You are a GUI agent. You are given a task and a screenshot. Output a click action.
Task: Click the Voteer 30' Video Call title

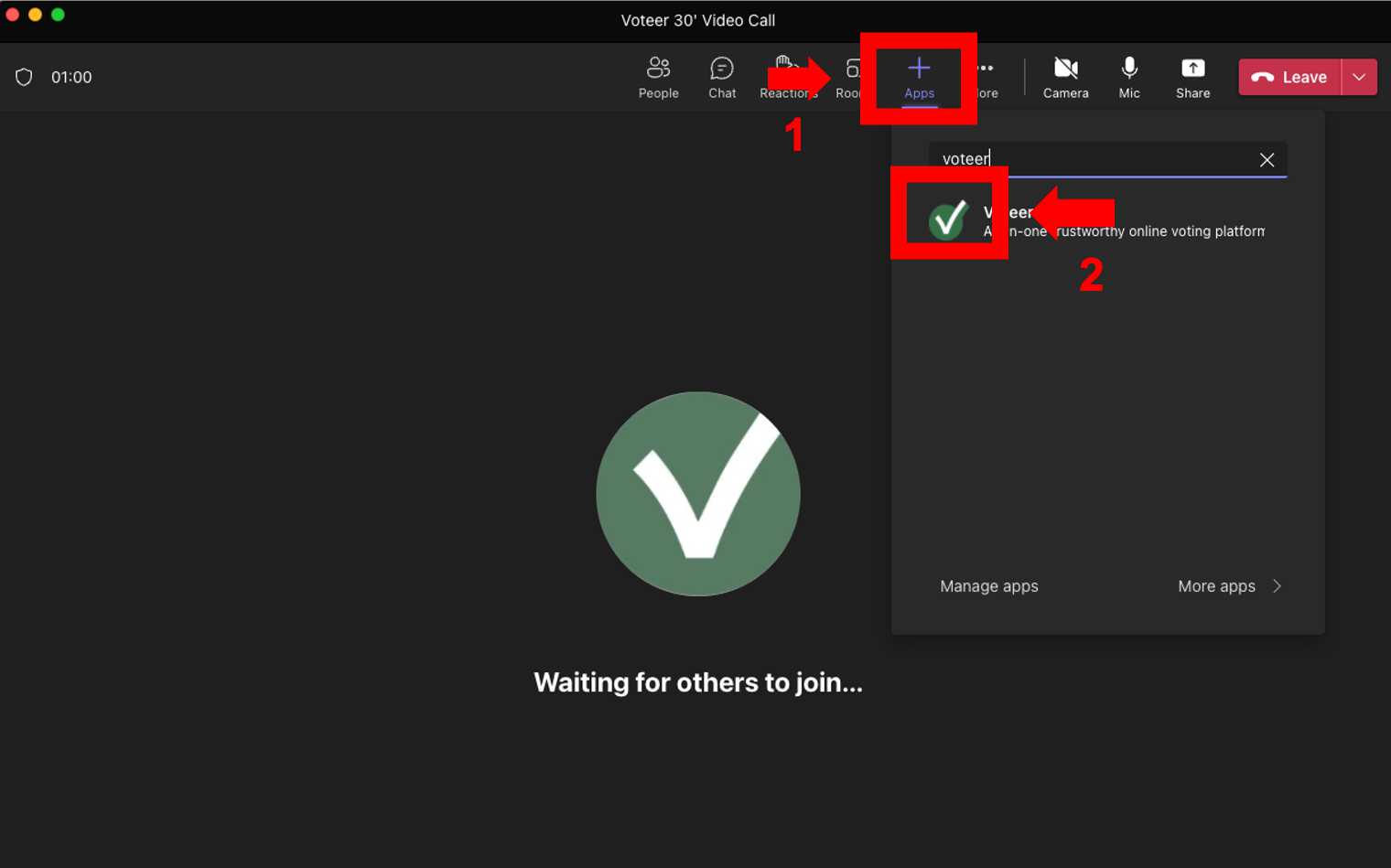click(x=697, y=20)
